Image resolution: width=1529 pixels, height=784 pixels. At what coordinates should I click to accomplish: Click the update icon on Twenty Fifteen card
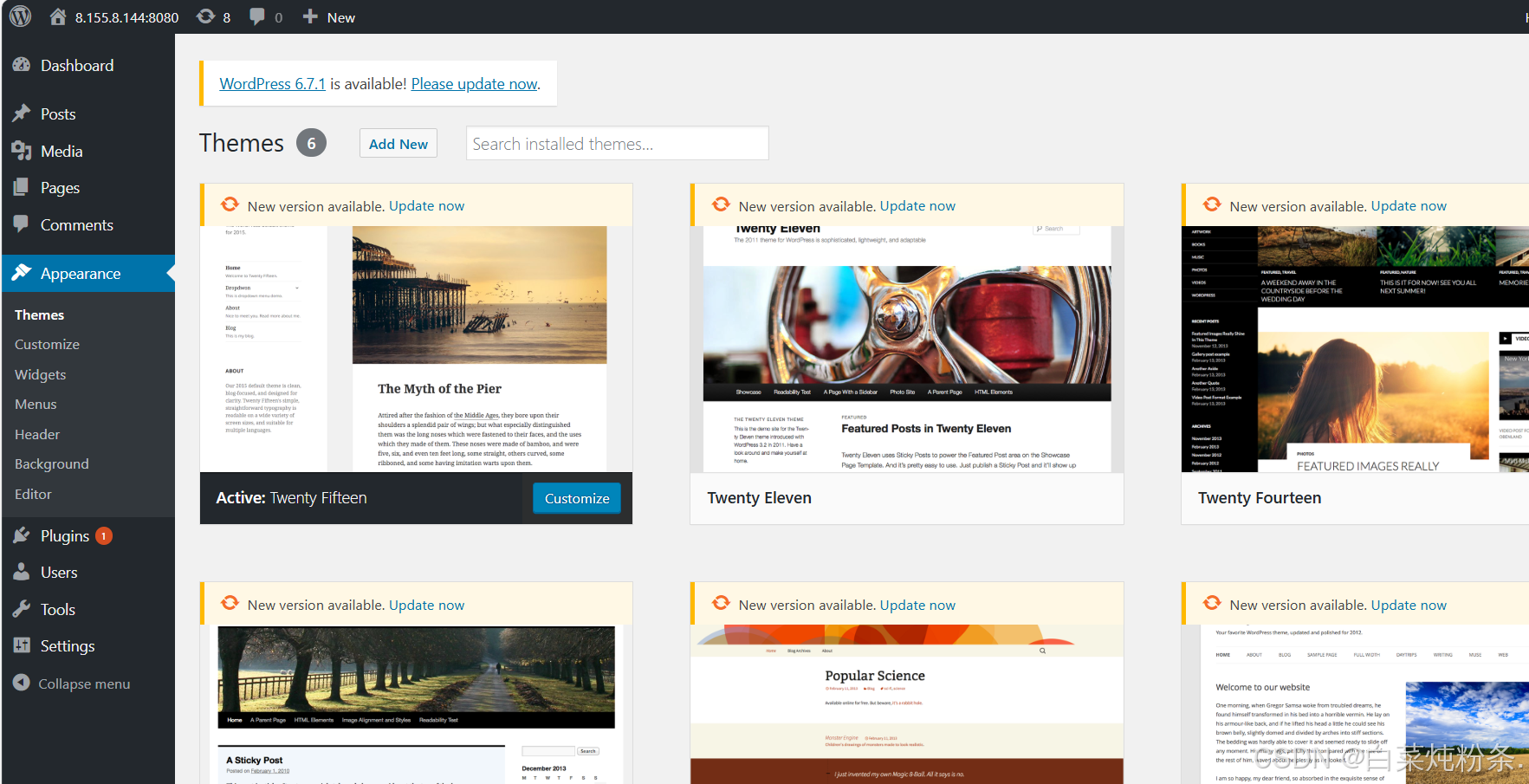(x=230, y=204)
